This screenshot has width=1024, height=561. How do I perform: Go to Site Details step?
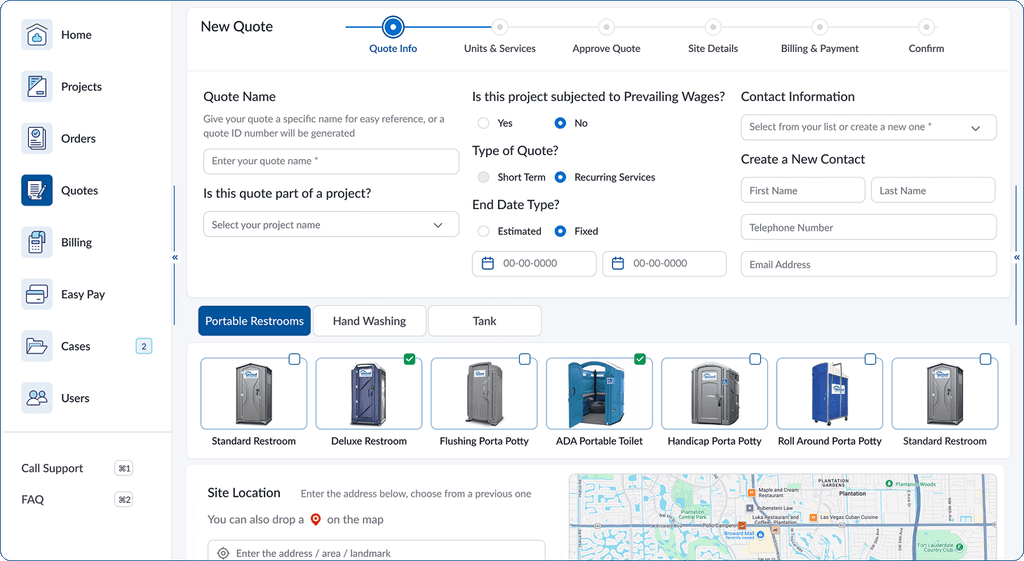point(713,27)
